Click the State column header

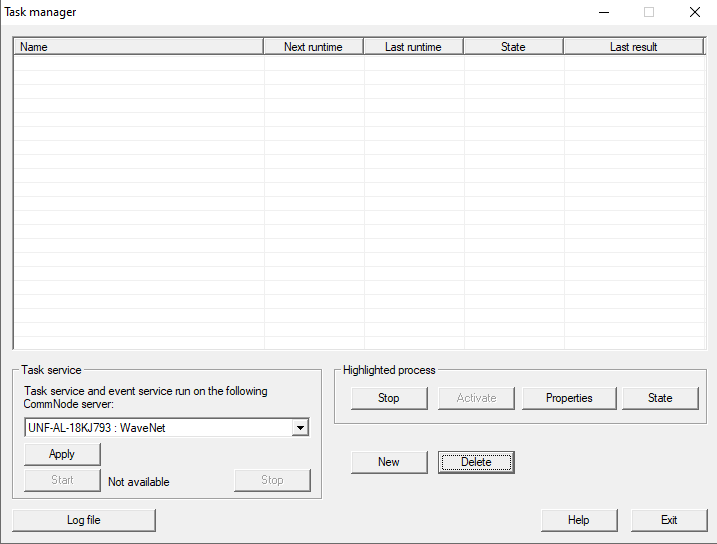[x=513, y=47]
